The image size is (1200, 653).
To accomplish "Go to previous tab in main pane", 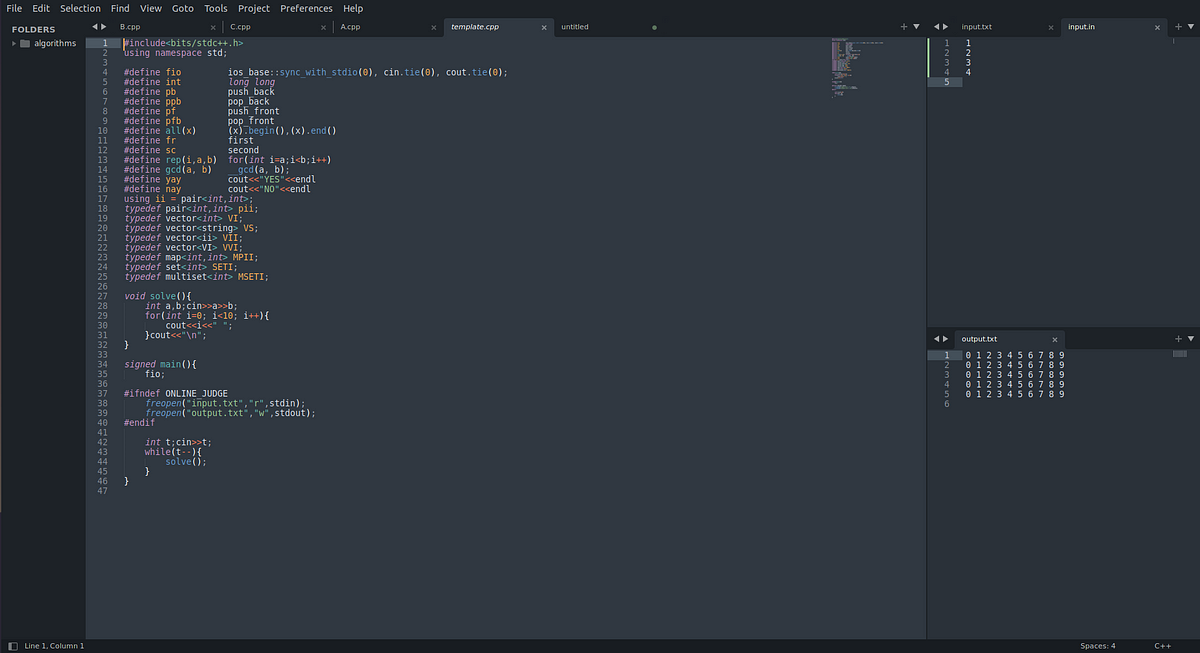I will click(x=95, y=27).
